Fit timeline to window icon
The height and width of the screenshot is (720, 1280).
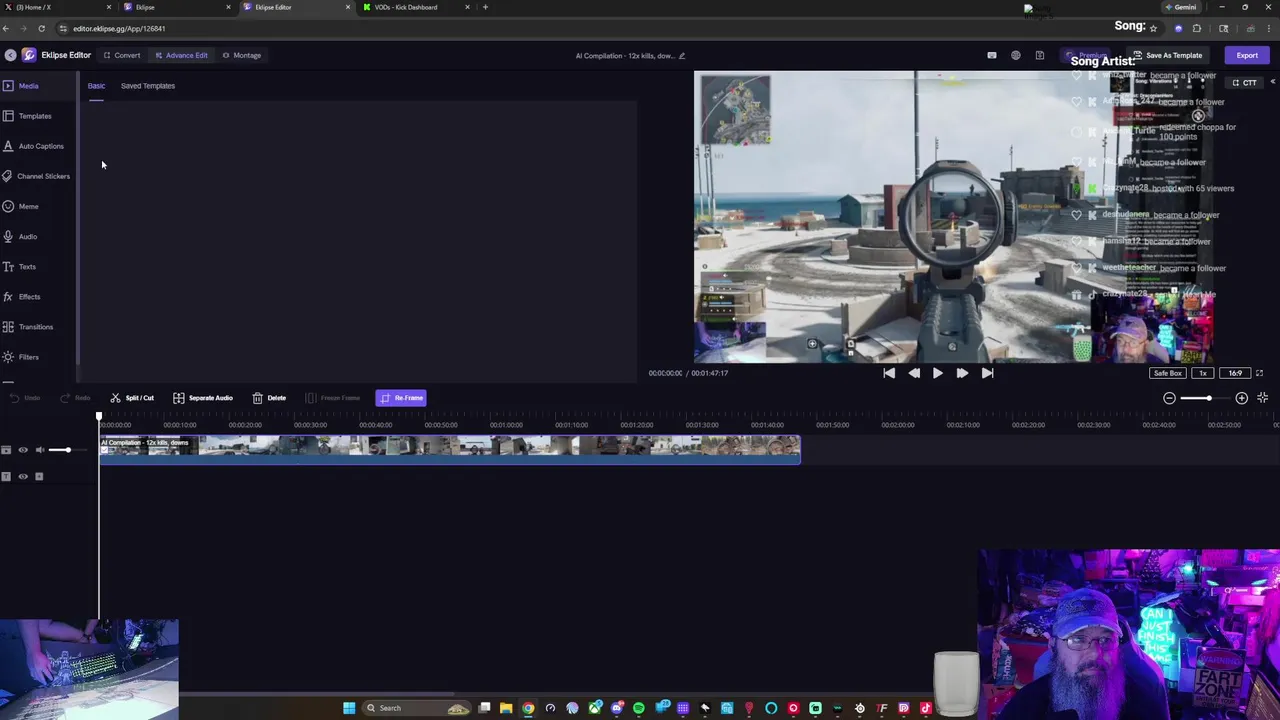[x=1263, y=398]
